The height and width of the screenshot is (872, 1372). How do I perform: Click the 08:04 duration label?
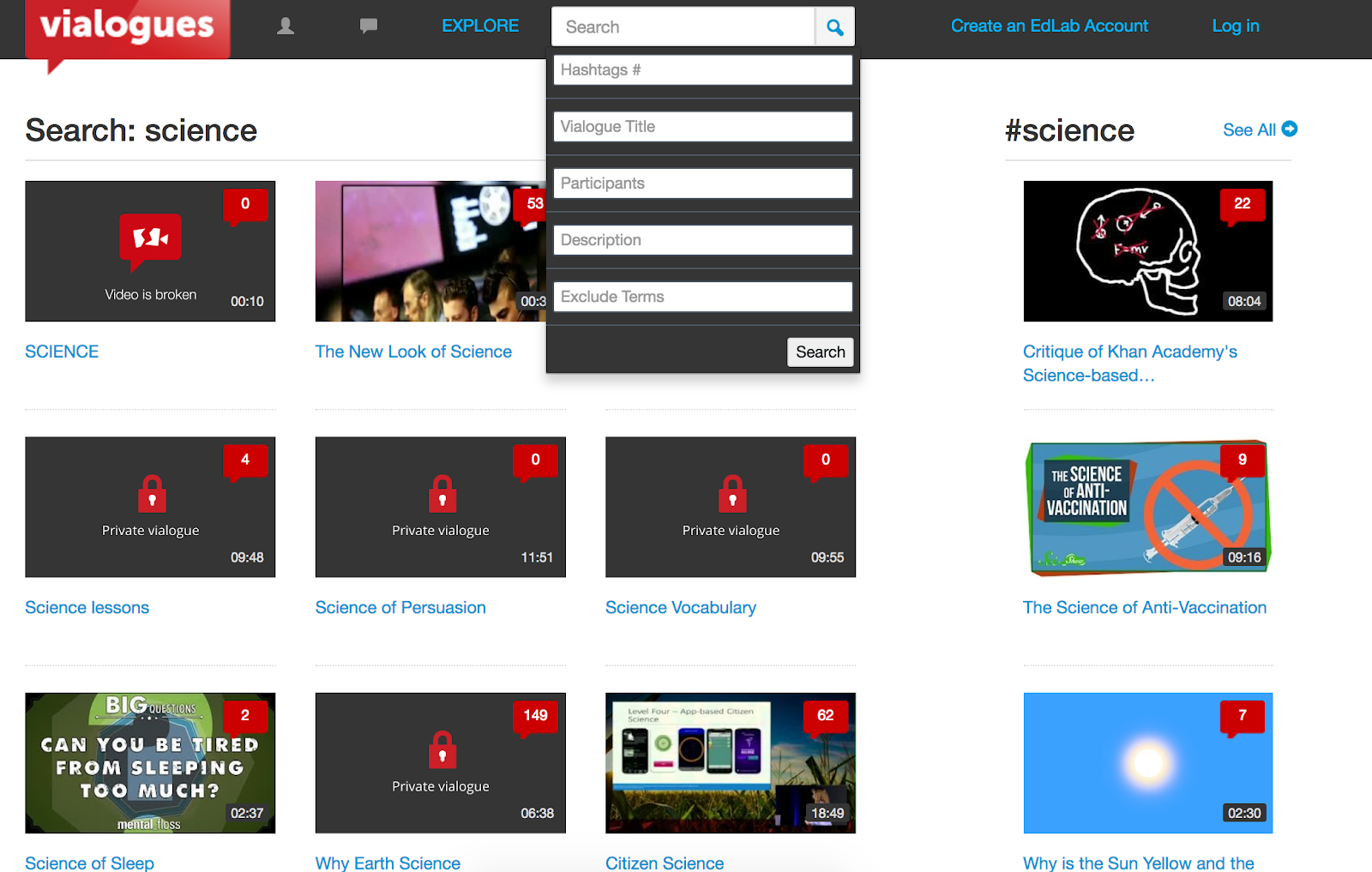[1244, 301]
